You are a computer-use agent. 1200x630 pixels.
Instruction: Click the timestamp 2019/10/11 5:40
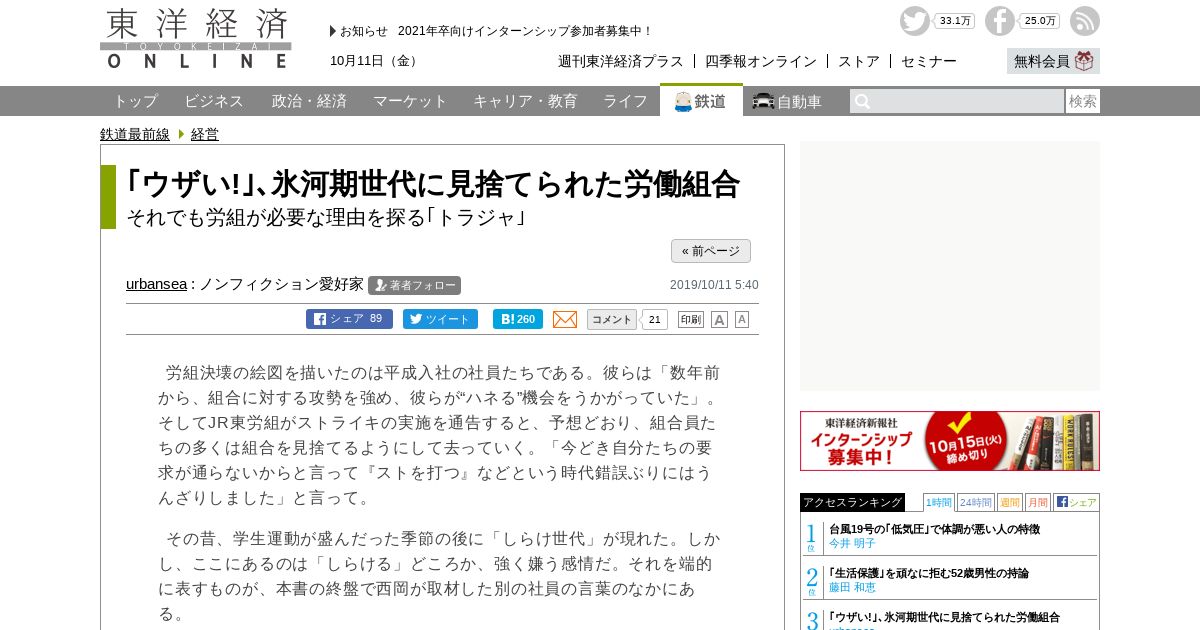(714, 285)
